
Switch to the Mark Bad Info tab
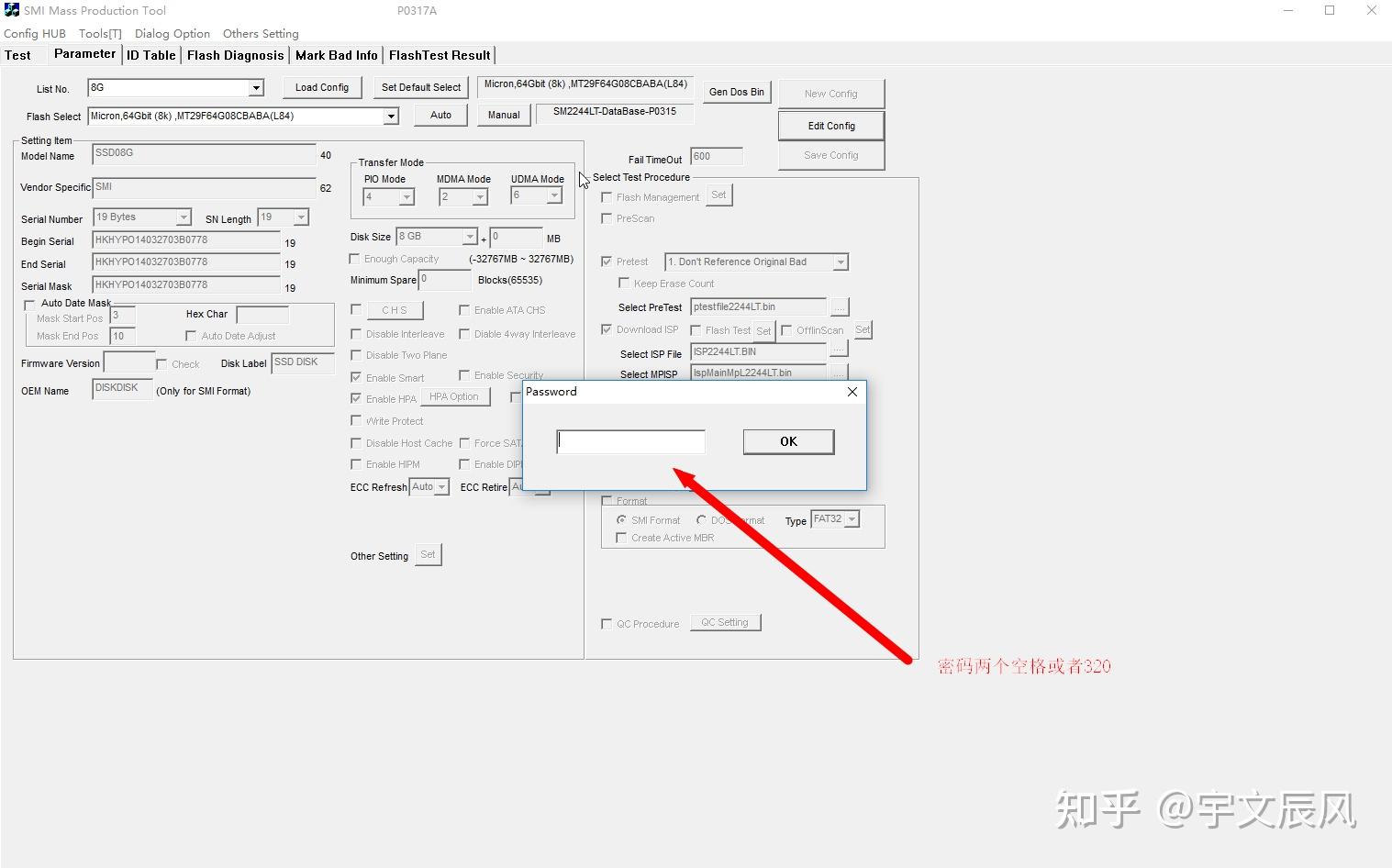[x=337, y=55]
